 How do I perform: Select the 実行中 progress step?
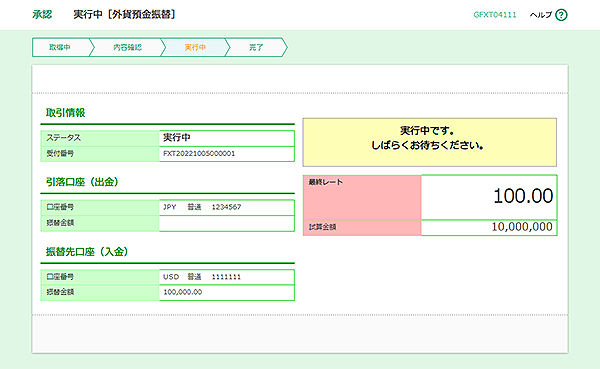pyautogui.click(x=195, y=47)
